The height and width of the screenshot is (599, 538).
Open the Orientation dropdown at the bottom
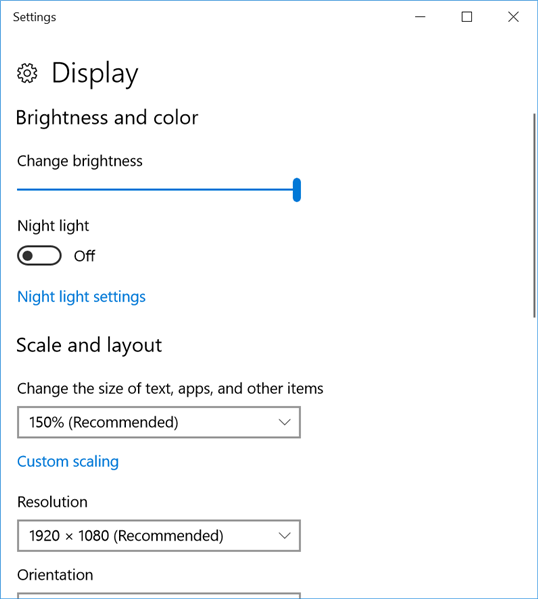(x=159, y=596)
